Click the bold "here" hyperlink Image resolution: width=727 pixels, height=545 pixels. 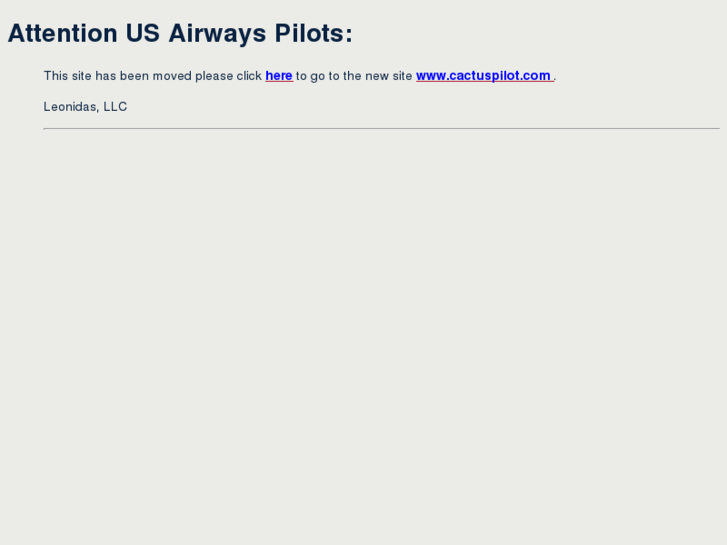[x=279, y=76]
